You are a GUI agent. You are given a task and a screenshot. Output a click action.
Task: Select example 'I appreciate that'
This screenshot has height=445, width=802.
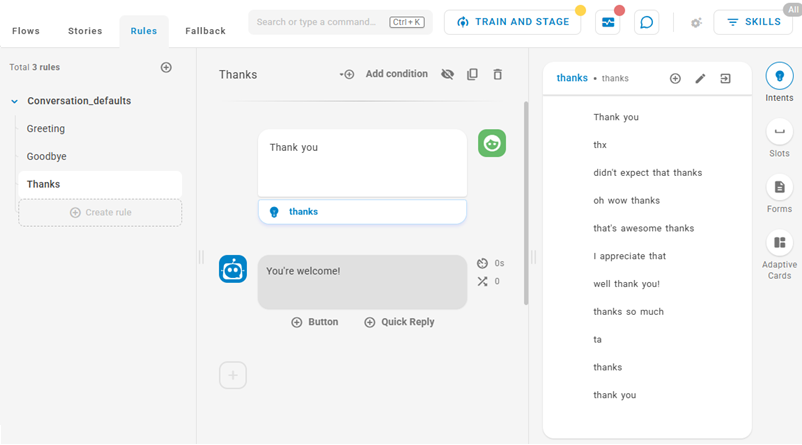click(x=630, y=256)
